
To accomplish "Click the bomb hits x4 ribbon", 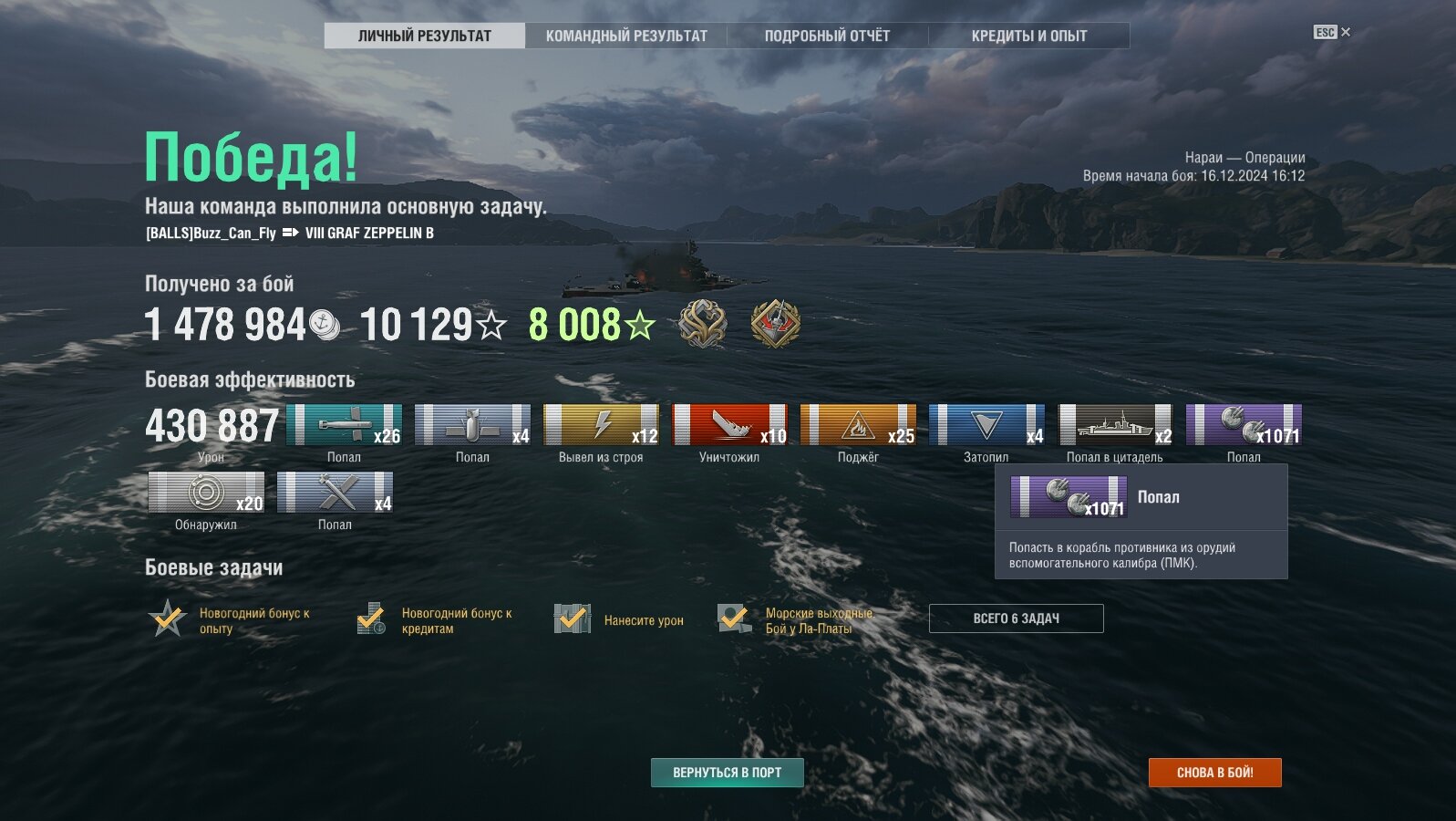I will tap(472, 425).
